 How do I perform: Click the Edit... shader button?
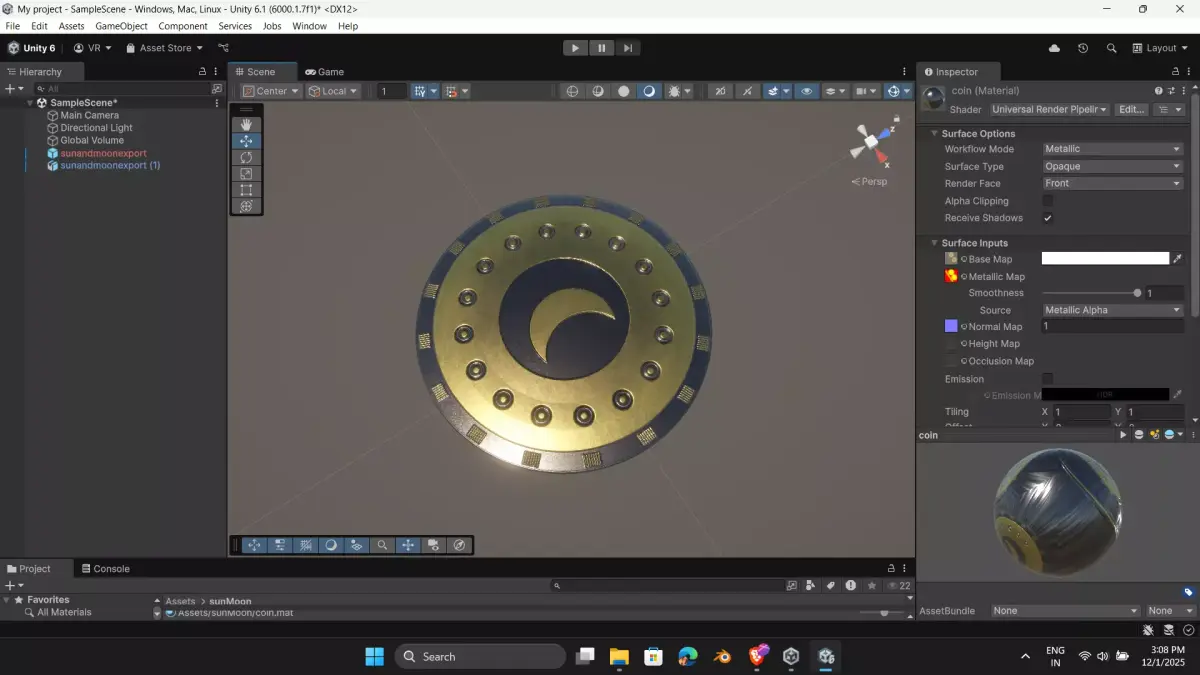(x=1131, y=110)
